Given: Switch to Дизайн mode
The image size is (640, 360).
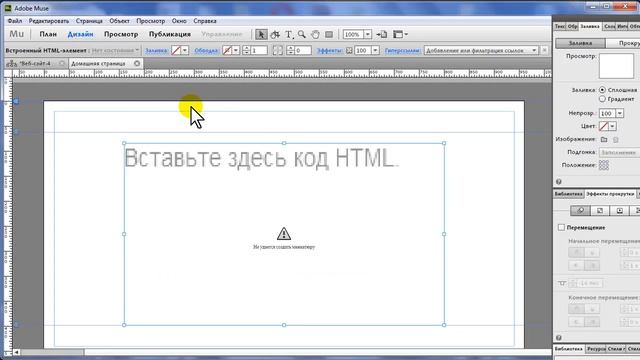Looking at the screenshot, I should [80, 34].
